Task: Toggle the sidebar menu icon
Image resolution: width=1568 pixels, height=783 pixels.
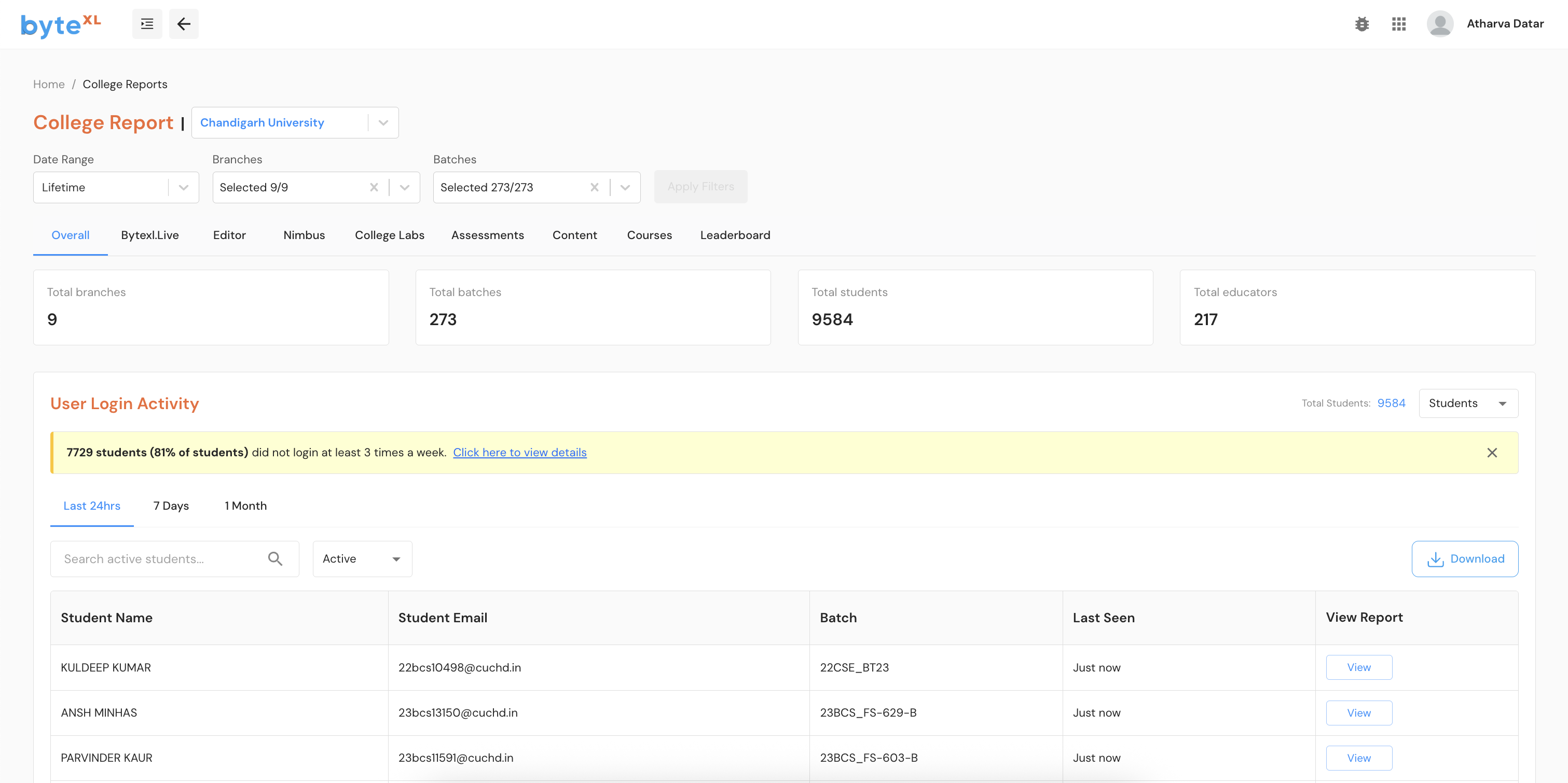Action: pyautogui.click(x=147, y=24)
